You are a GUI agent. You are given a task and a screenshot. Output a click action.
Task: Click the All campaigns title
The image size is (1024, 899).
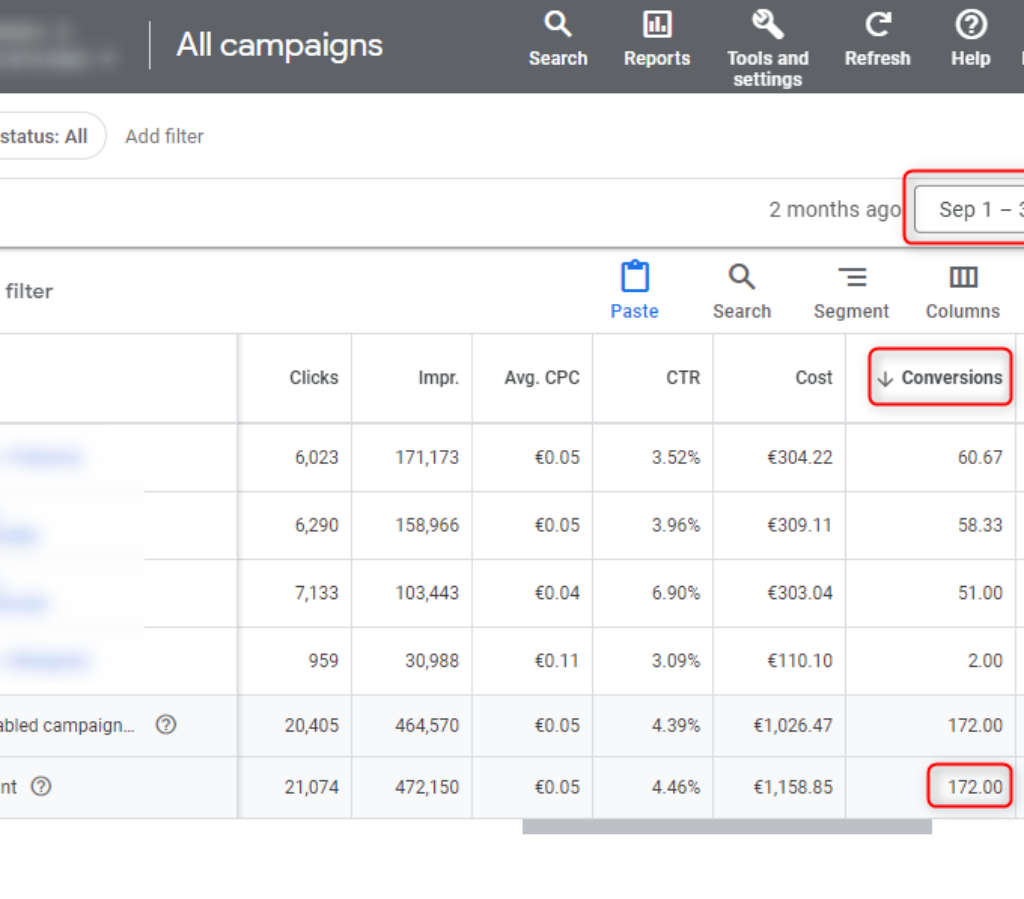click(279, 45)
